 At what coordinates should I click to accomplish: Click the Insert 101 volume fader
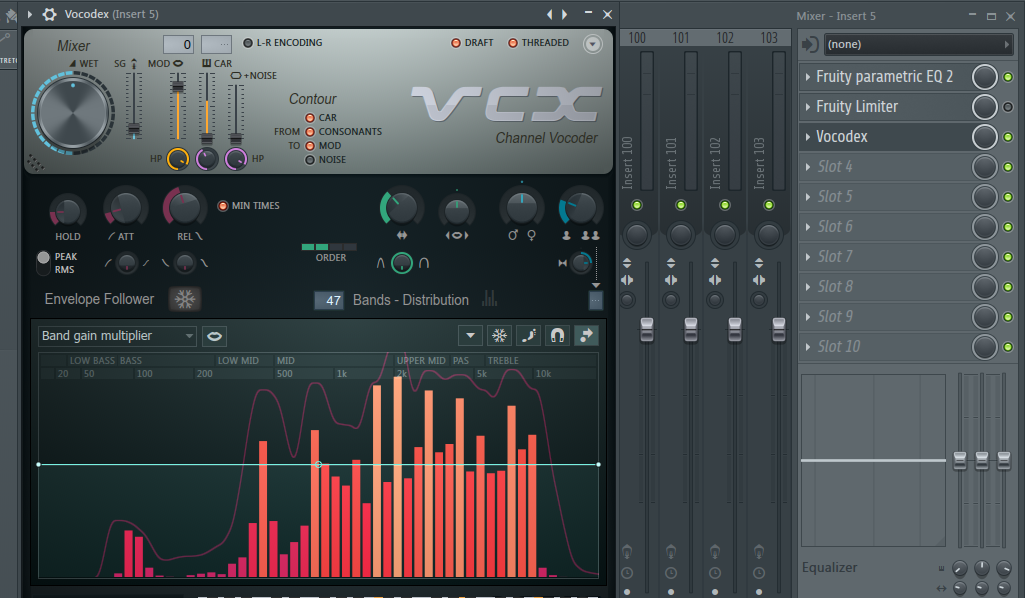[x=691, y=329]
